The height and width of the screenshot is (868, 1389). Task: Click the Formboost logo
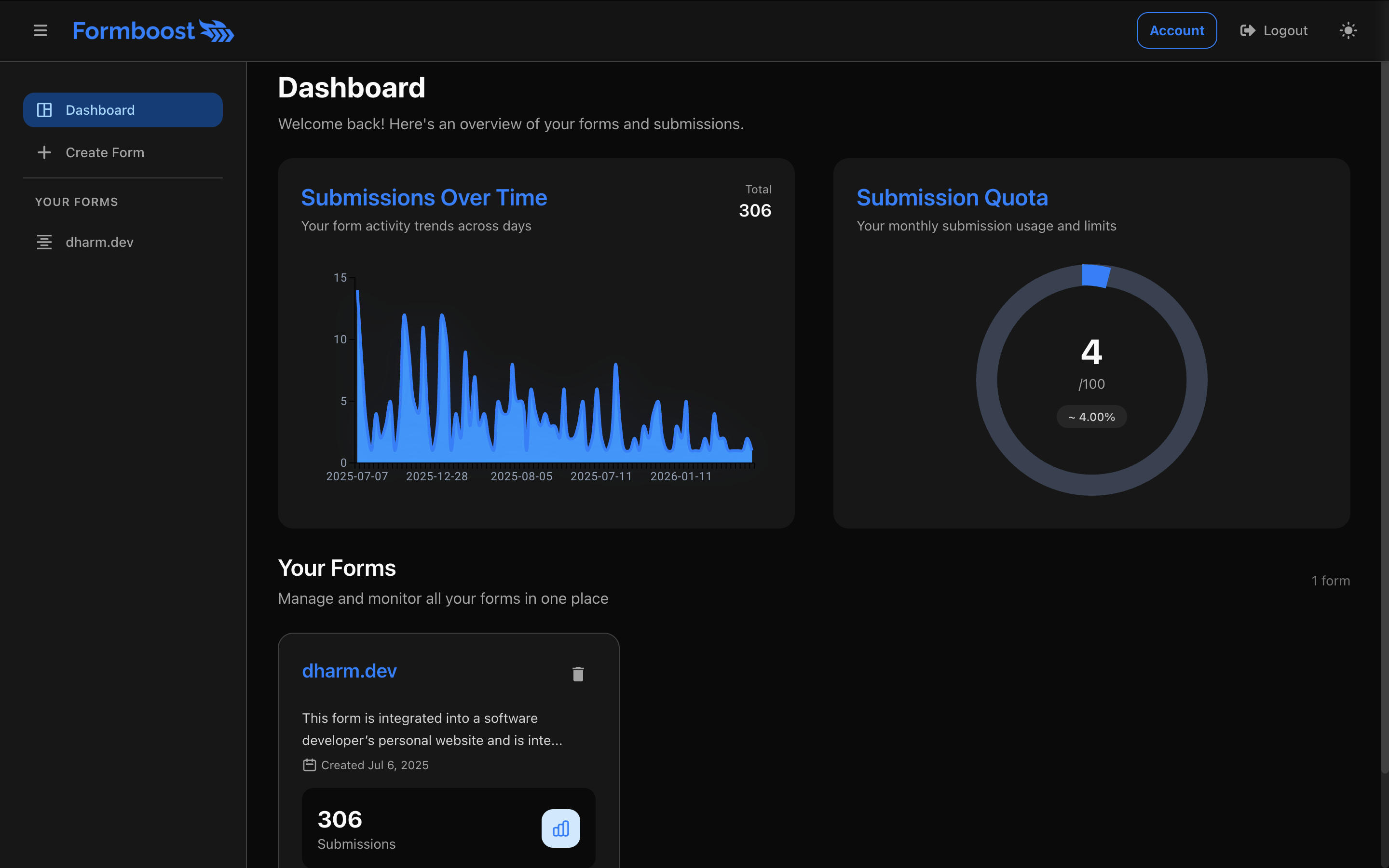click(x=153, y=30)
